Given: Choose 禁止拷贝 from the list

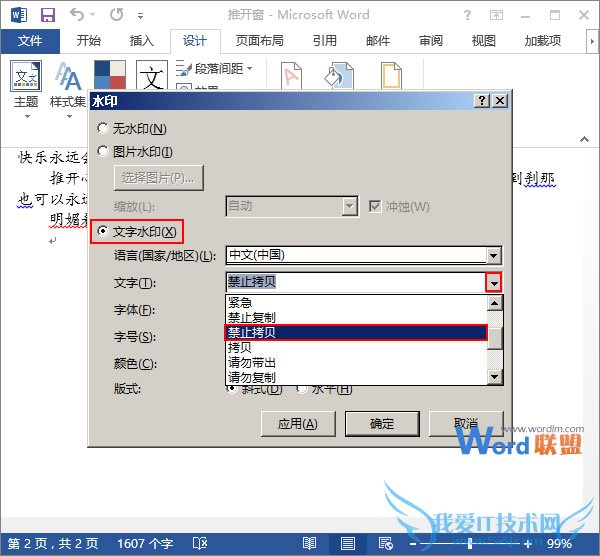Looking at the screenshot, I should click(356, 333).
